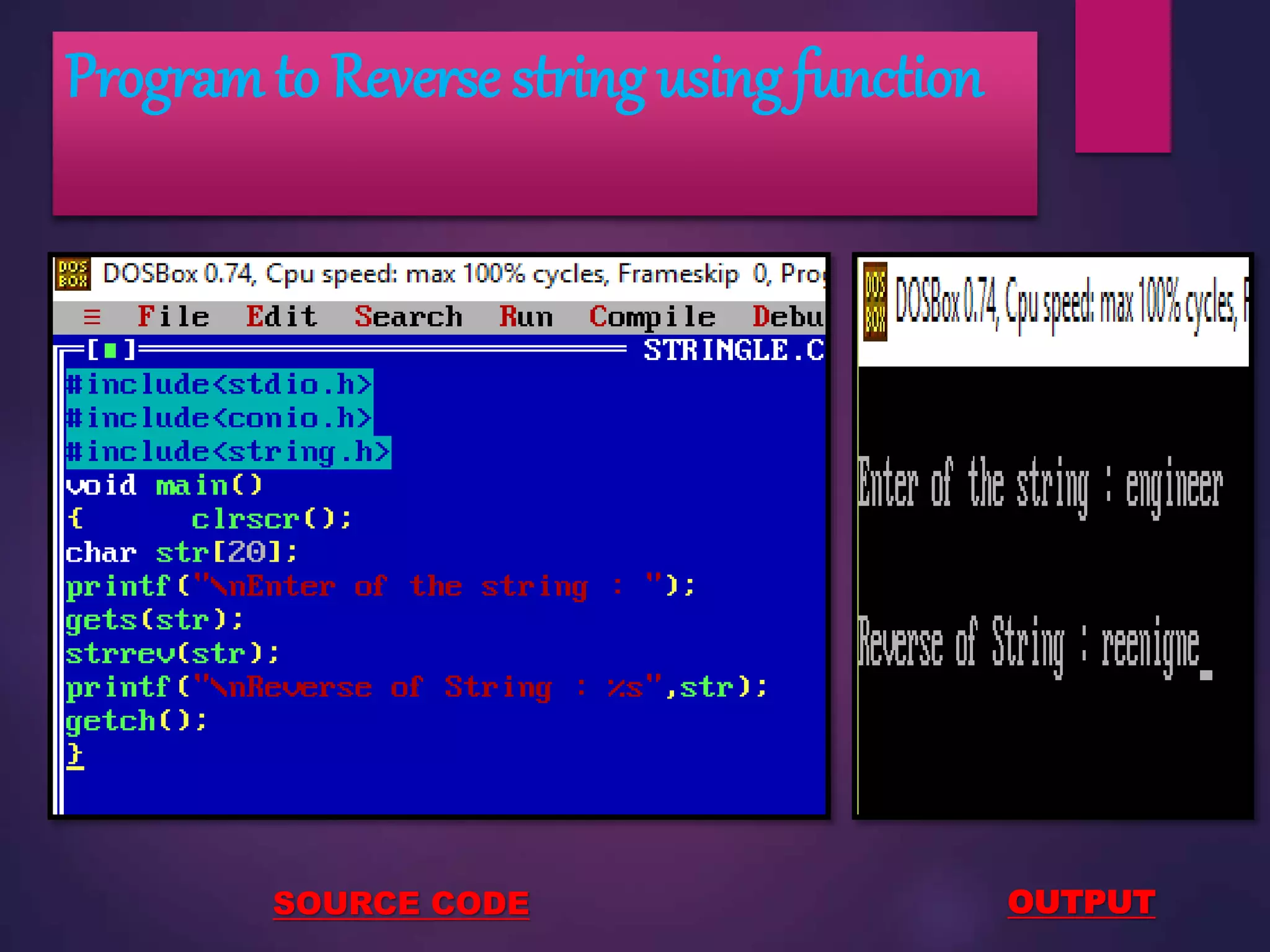This screenshot has height=952, width=1270.
Task: Click the printf Reverse of String line
Action: click(417, 688)
